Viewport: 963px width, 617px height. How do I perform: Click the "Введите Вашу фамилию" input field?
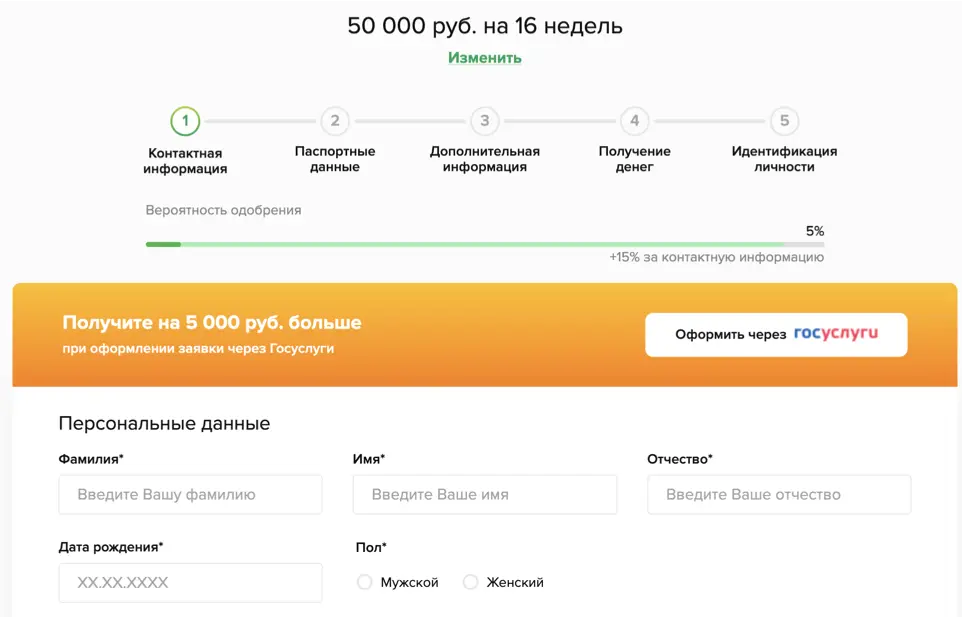point(190,494)
